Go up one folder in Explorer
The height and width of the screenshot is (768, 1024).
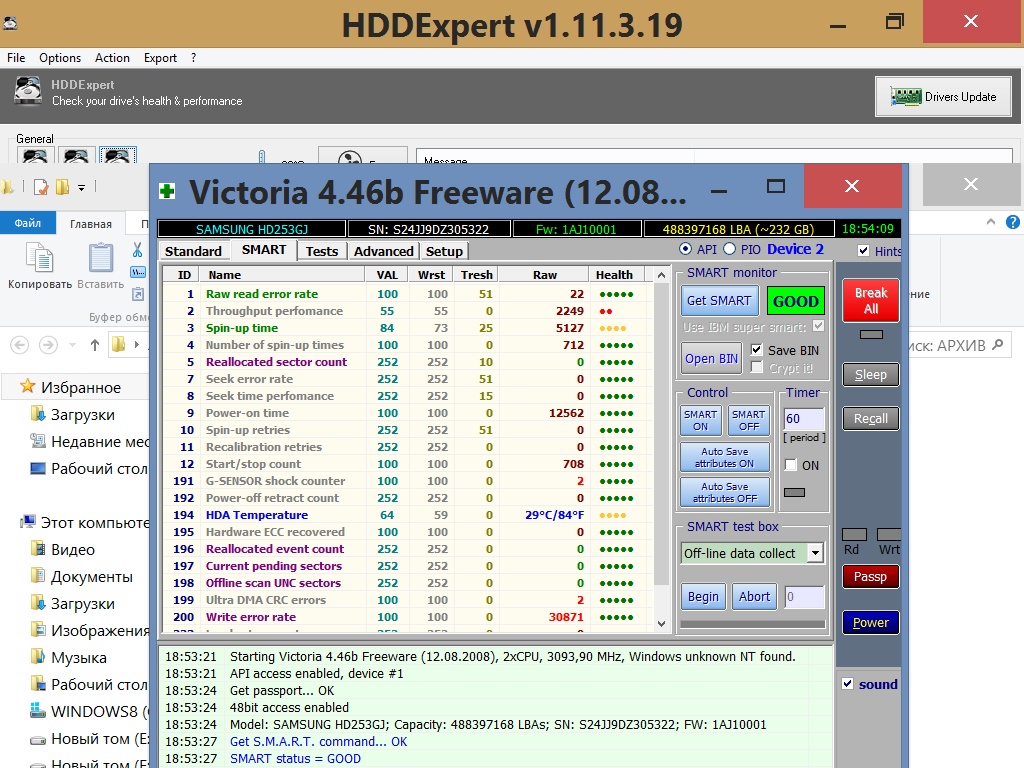[x=95, y=344]
